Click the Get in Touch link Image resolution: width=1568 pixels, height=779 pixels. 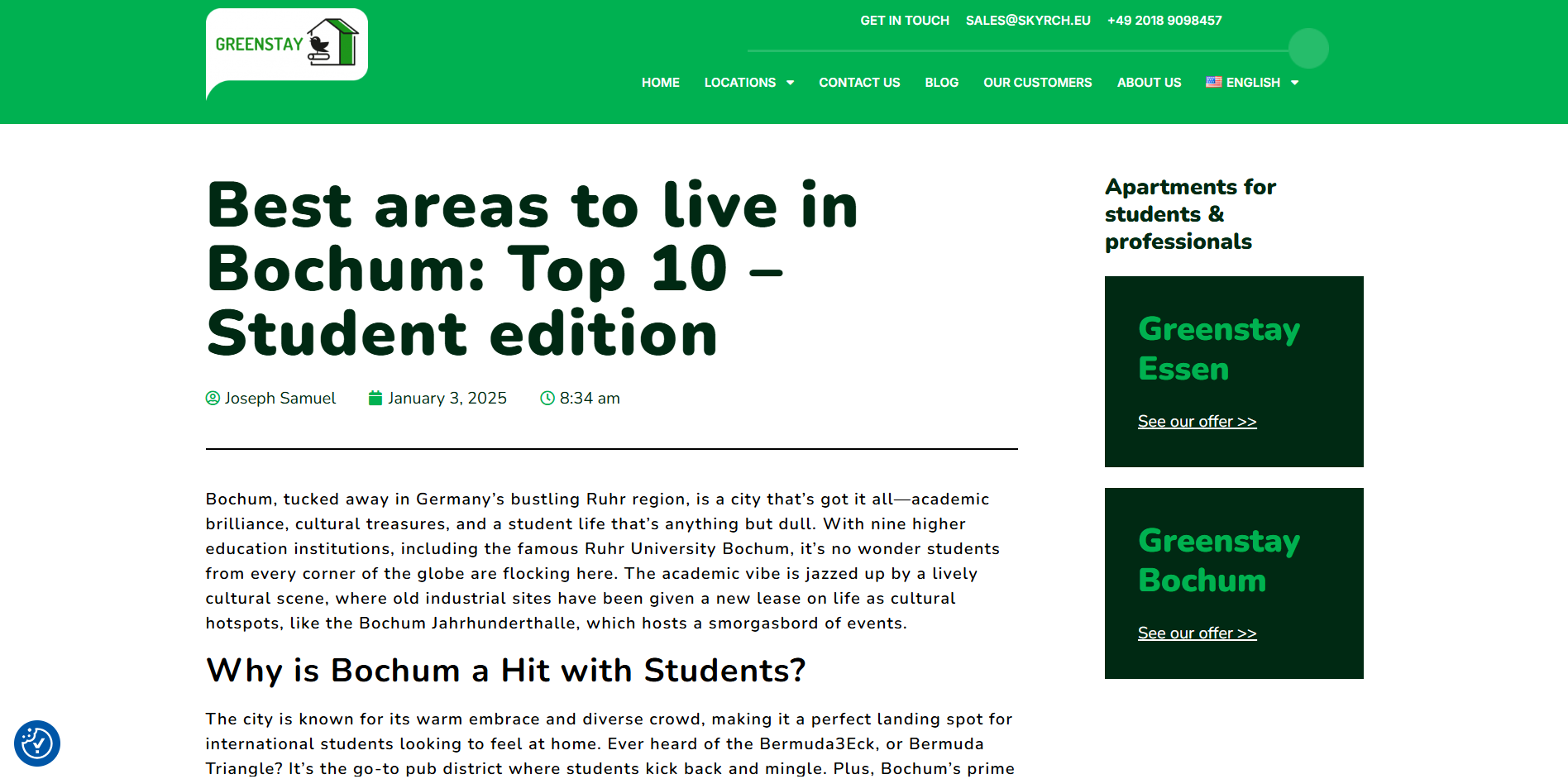(904, 21)
